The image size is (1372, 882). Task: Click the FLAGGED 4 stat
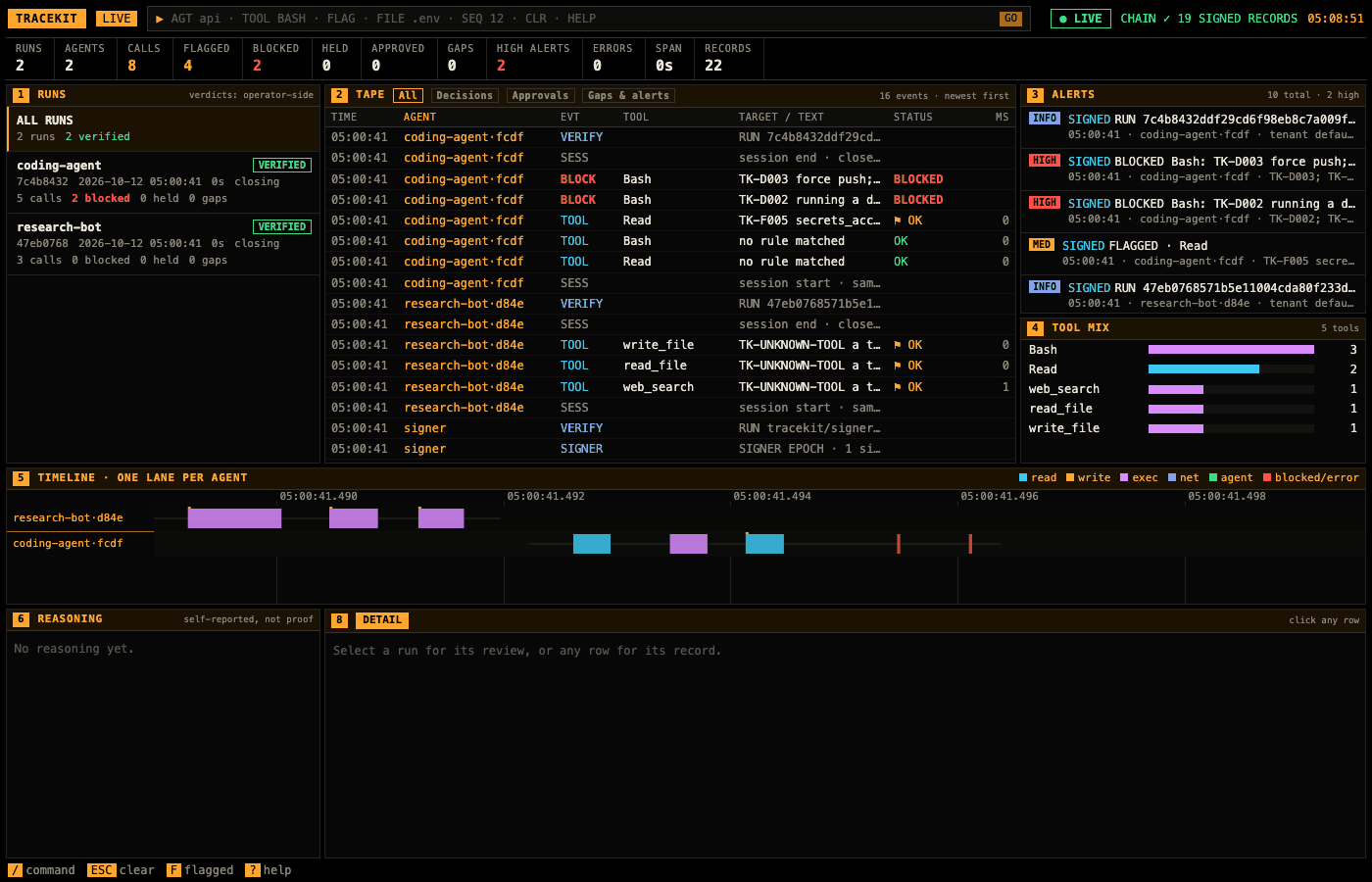[x=207, y=58]
